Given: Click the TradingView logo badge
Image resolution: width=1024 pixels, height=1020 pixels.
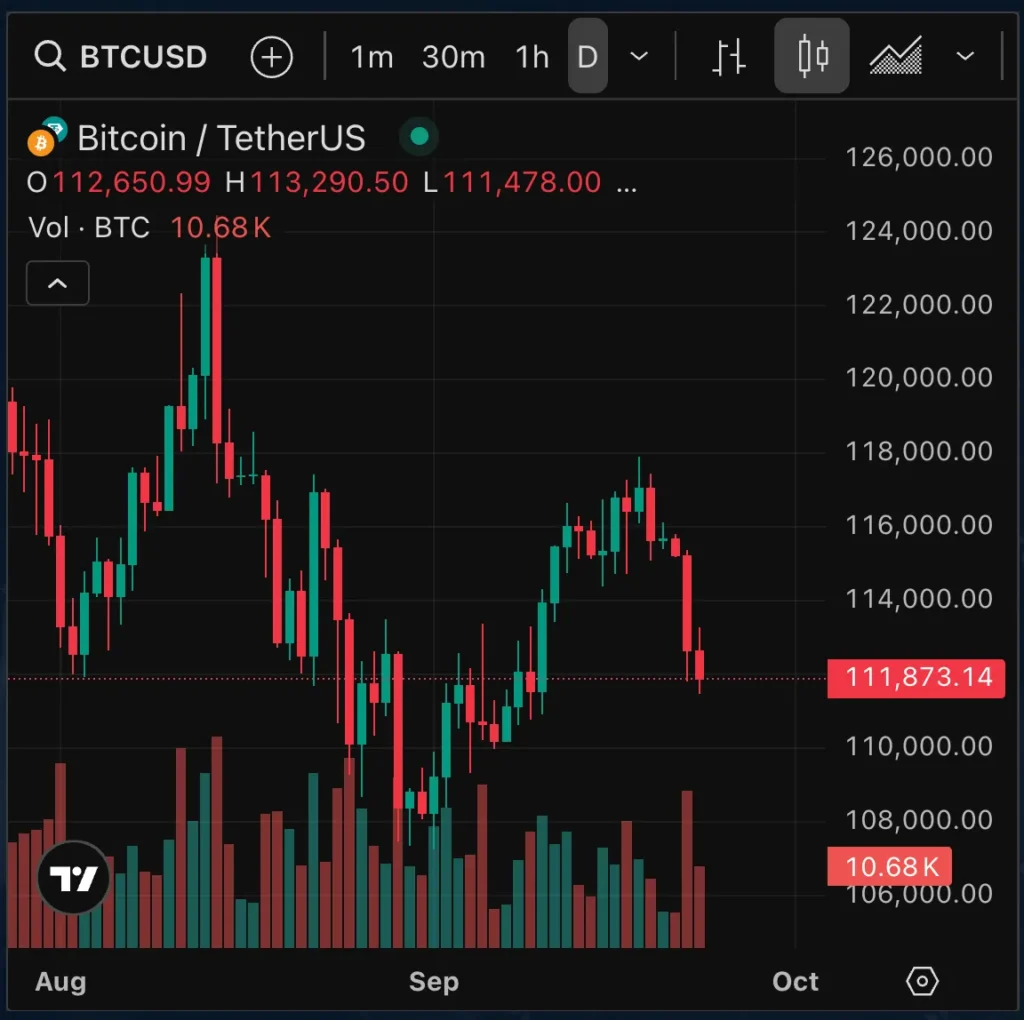Looking at the screenshot, I should [73, 879].
